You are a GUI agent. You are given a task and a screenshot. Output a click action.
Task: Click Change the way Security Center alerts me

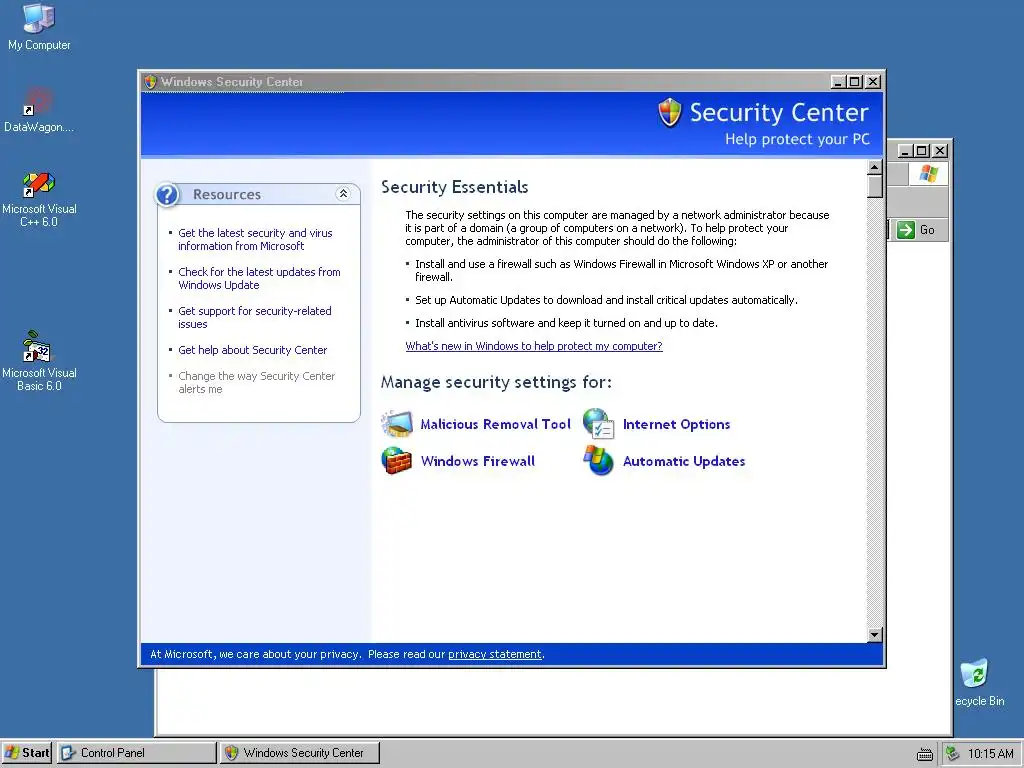(x=257, y=383)
